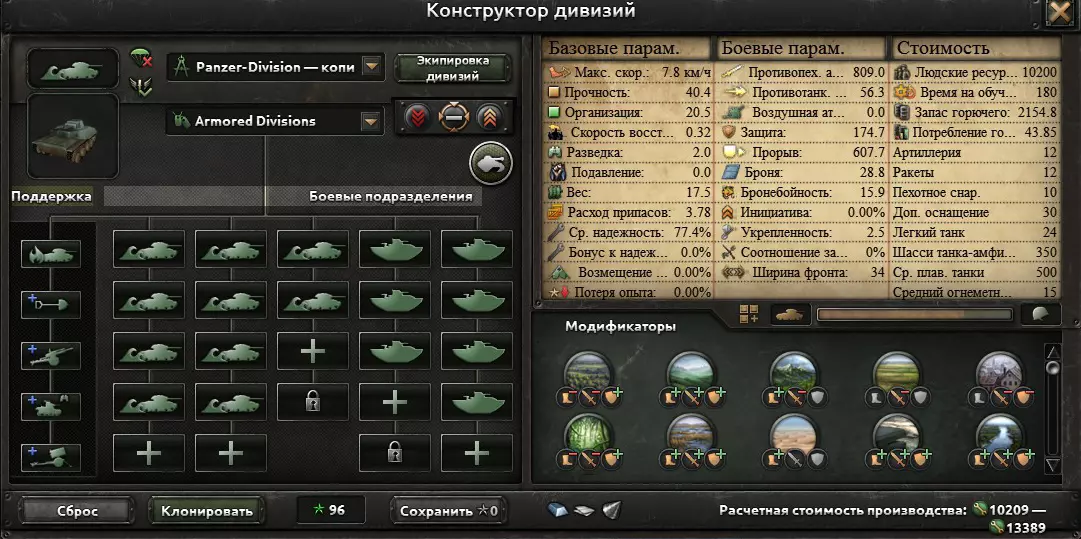Select the red lower-priority arrow button

coord(417,117)
